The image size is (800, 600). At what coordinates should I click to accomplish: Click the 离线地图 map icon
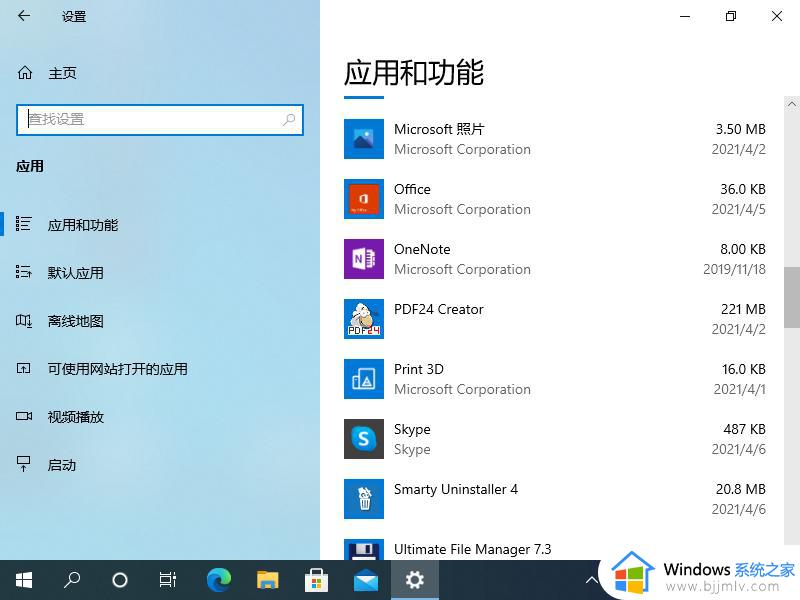point(23,320)
